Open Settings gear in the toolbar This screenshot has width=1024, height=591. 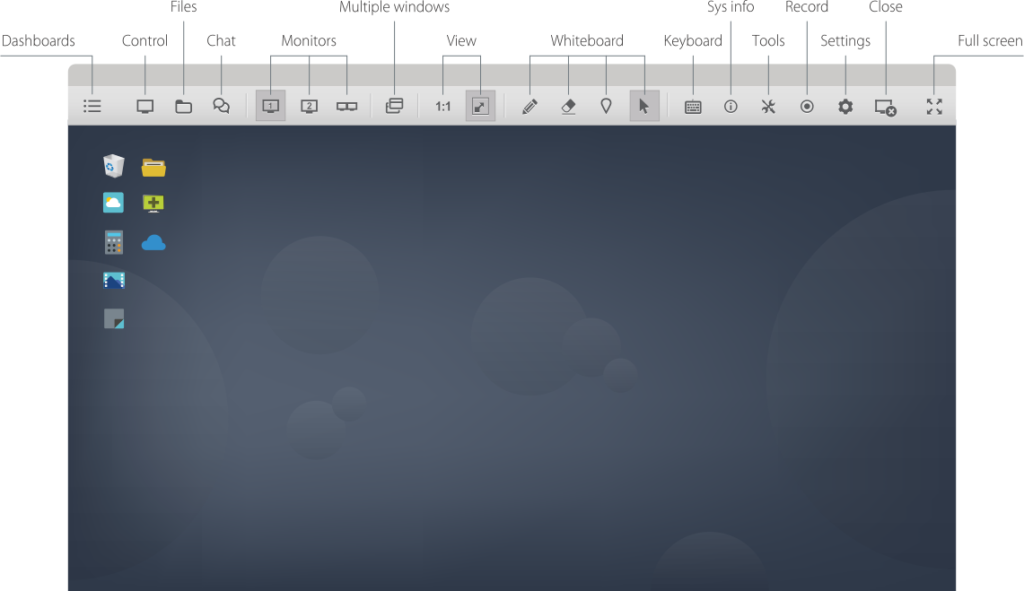coord(846,106)
